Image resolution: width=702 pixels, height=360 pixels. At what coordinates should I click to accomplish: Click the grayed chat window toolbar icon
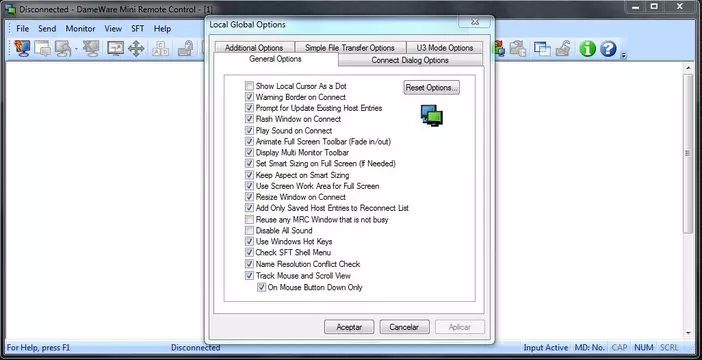[43, 48]
